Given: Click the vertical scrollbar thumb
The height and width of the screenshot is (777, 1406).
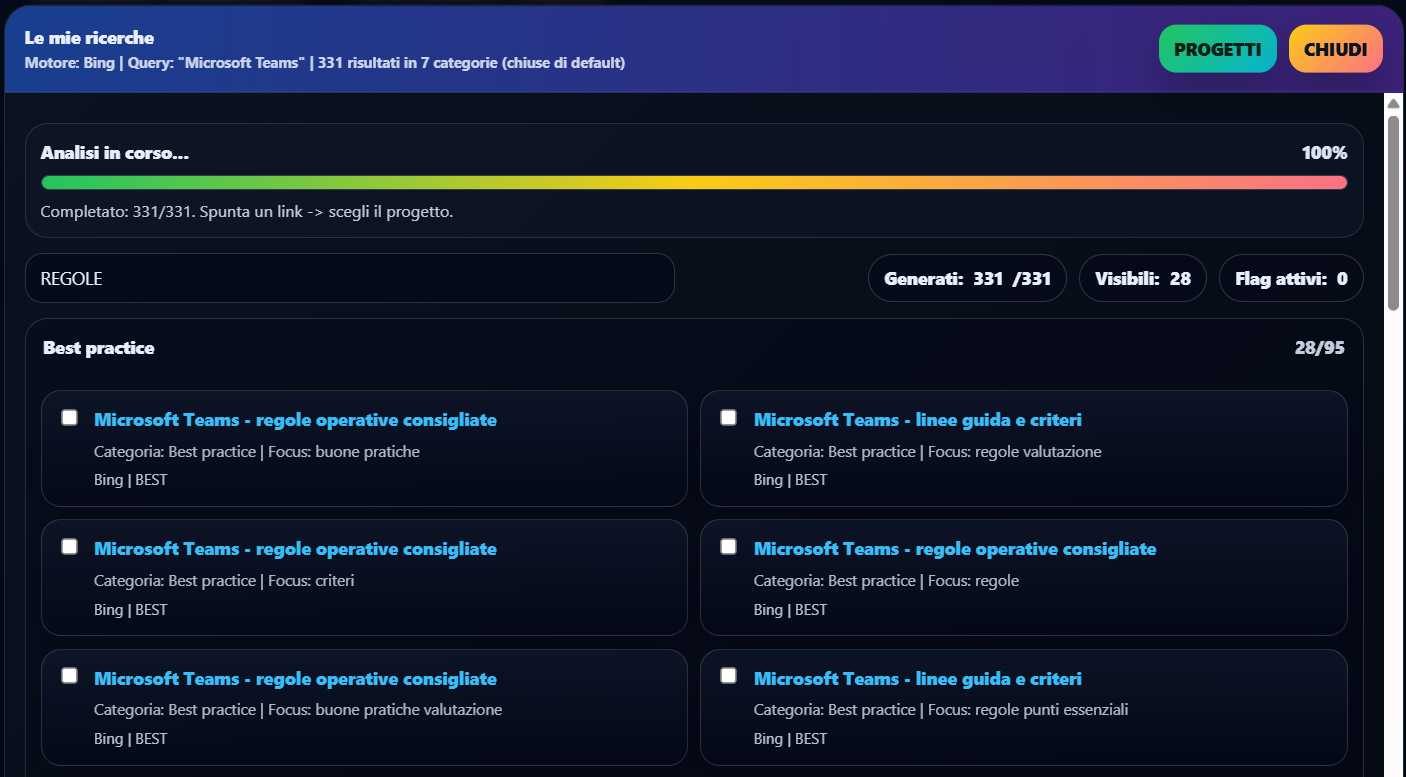Looking at the screenshot, I should (1393, 212).
